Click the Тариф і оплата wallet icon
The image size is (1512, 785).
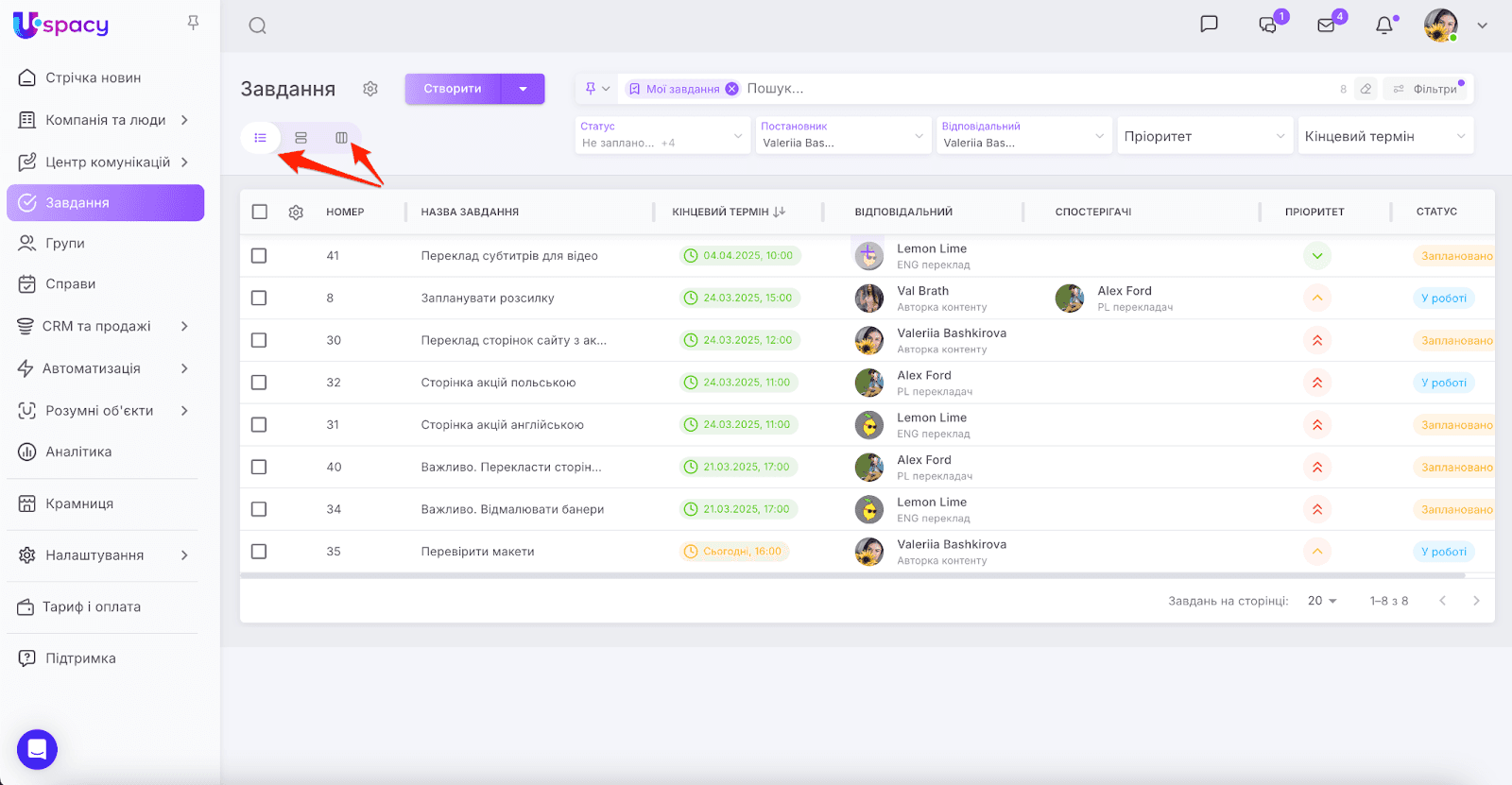[x=26, y=607]
